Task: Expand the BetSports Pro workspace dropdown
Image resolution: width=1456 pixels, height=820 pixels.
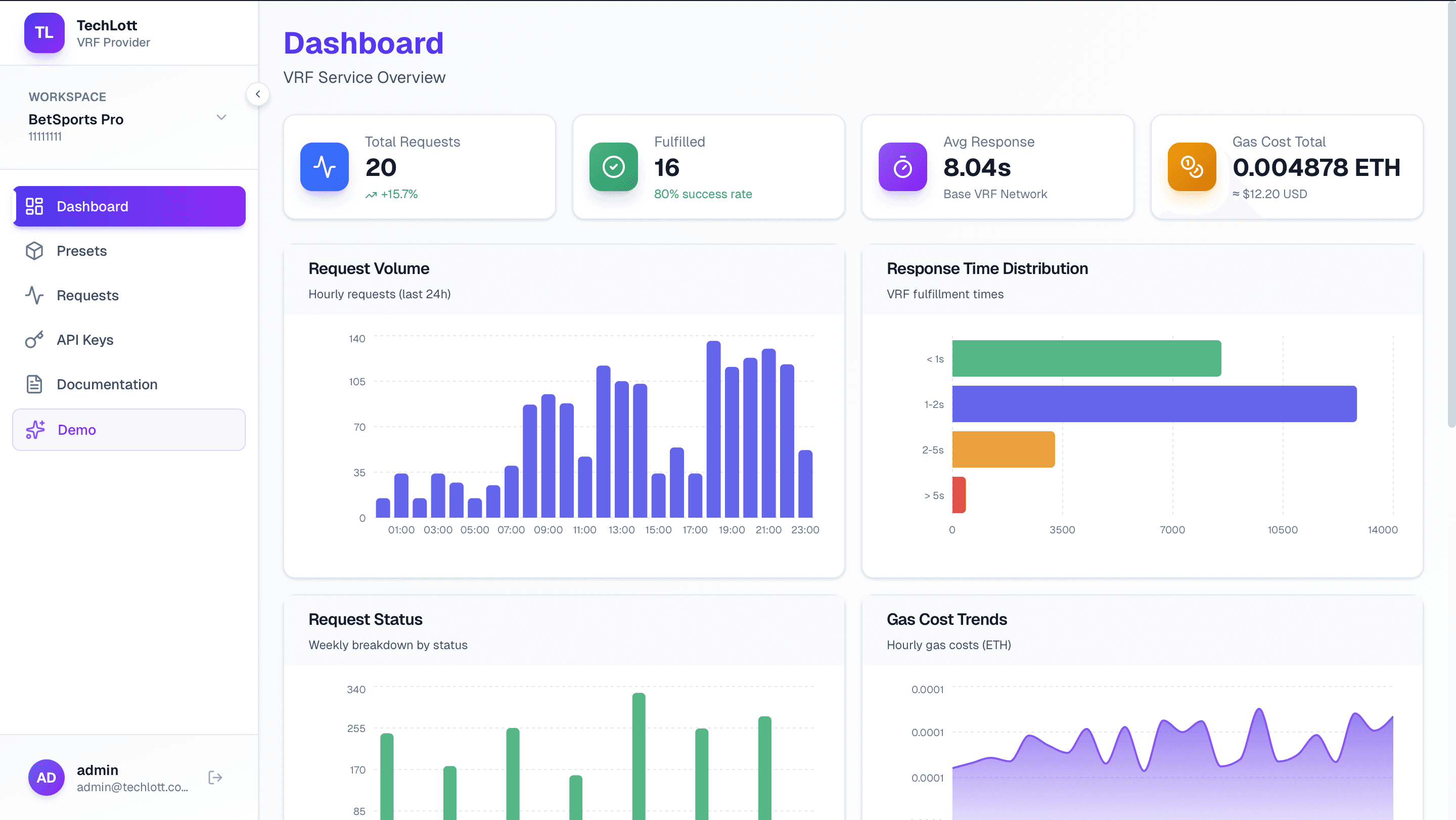Action: click(x=221, y=118)
